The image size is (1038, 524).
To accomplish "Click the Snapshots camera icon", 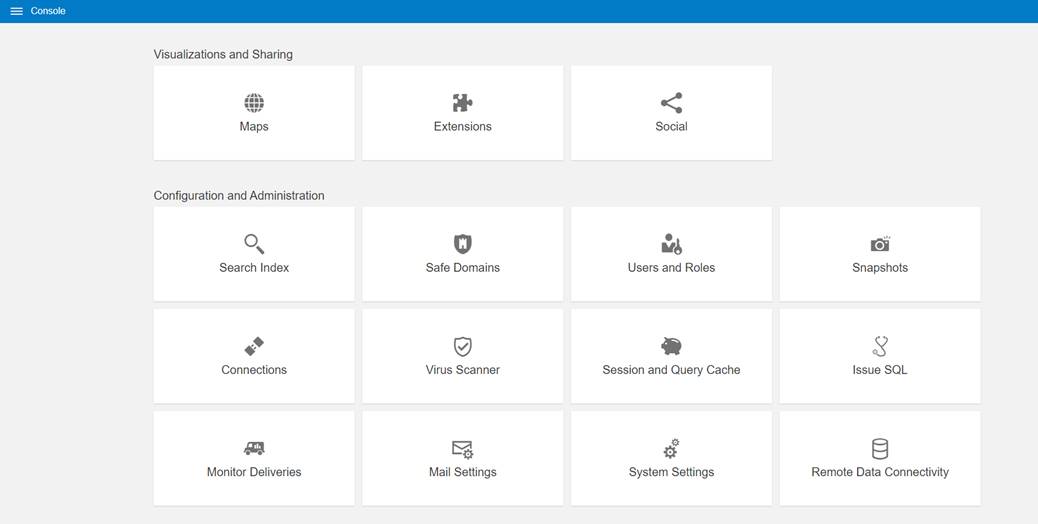I will point(880,244).
